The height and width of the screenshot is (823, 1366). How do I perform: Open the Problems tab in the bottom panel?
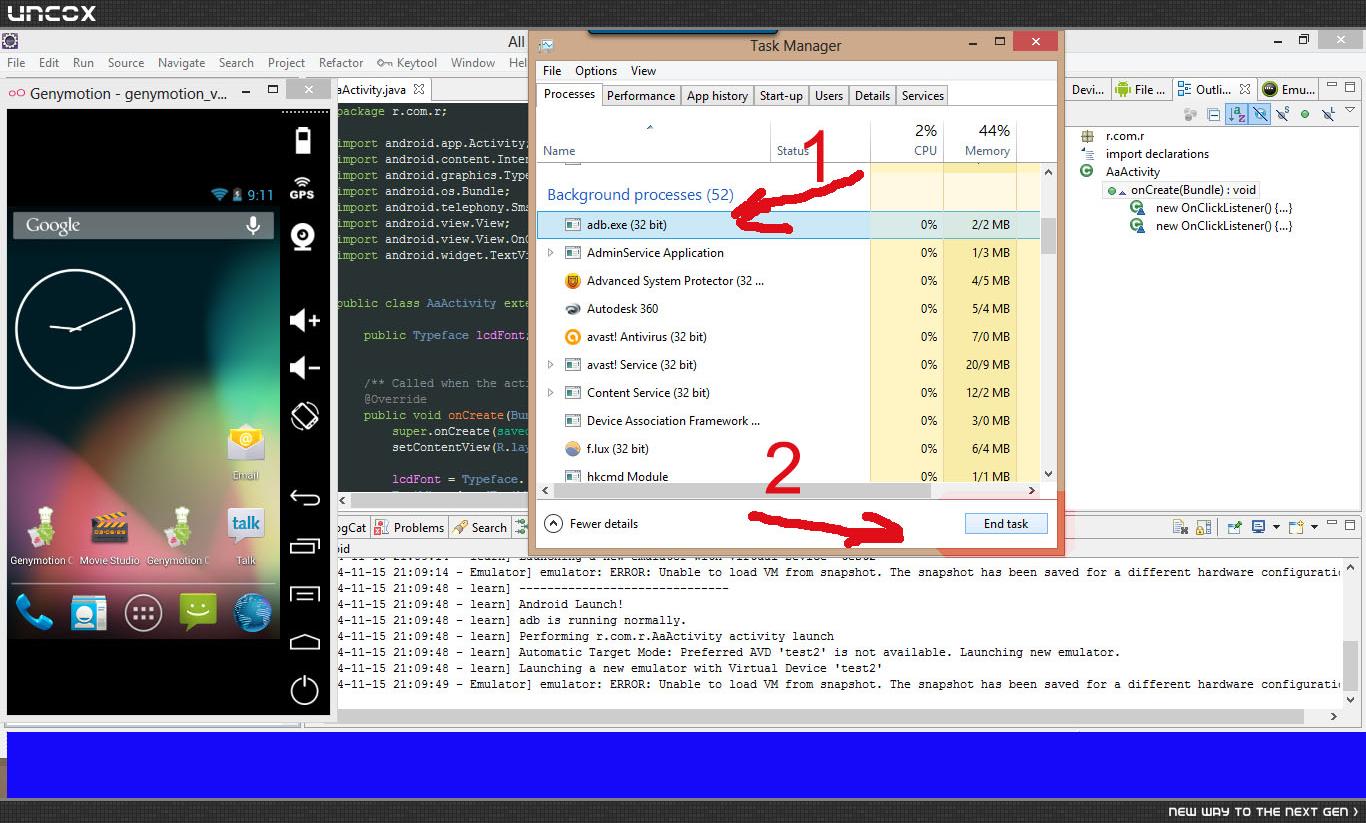pos(410,528)
